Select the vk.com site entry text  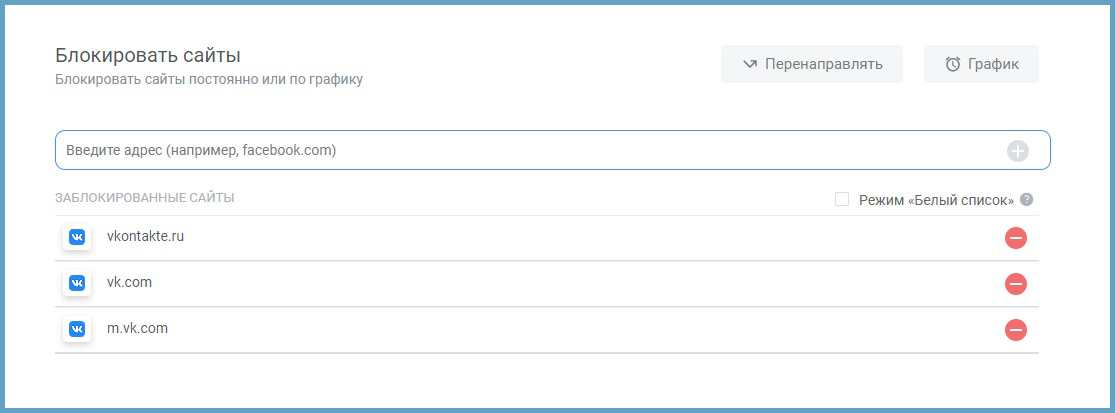[129, 283]
